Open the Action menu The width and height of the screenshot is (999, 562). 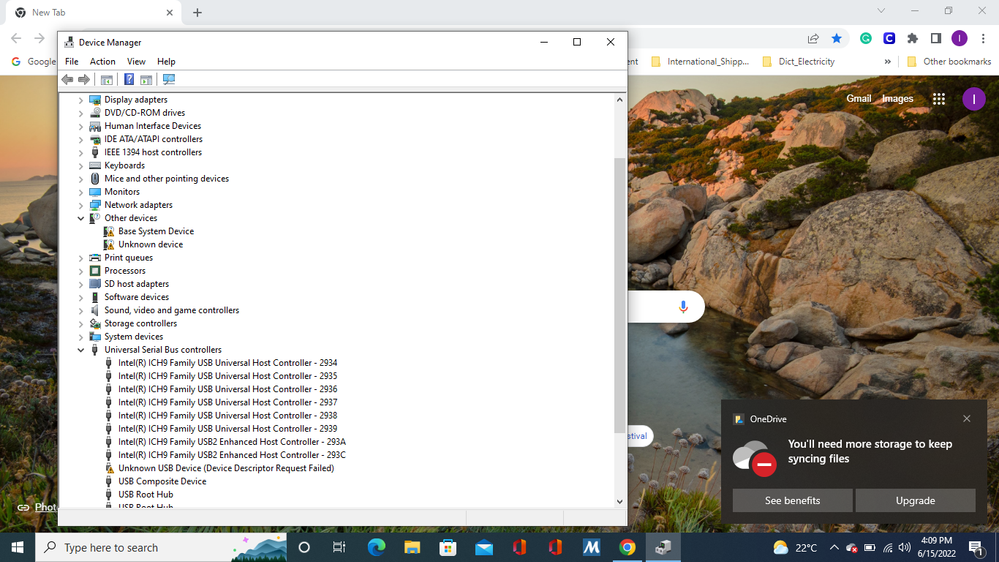pos(102,62)
